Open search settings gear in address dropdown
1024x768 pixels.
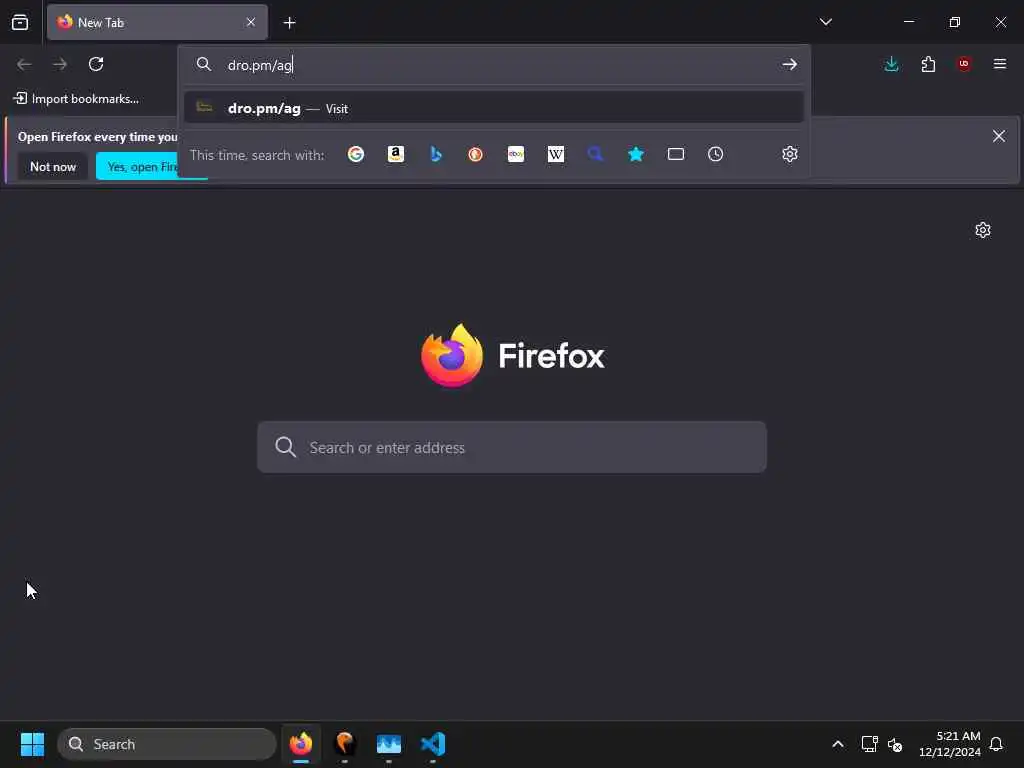790,154
